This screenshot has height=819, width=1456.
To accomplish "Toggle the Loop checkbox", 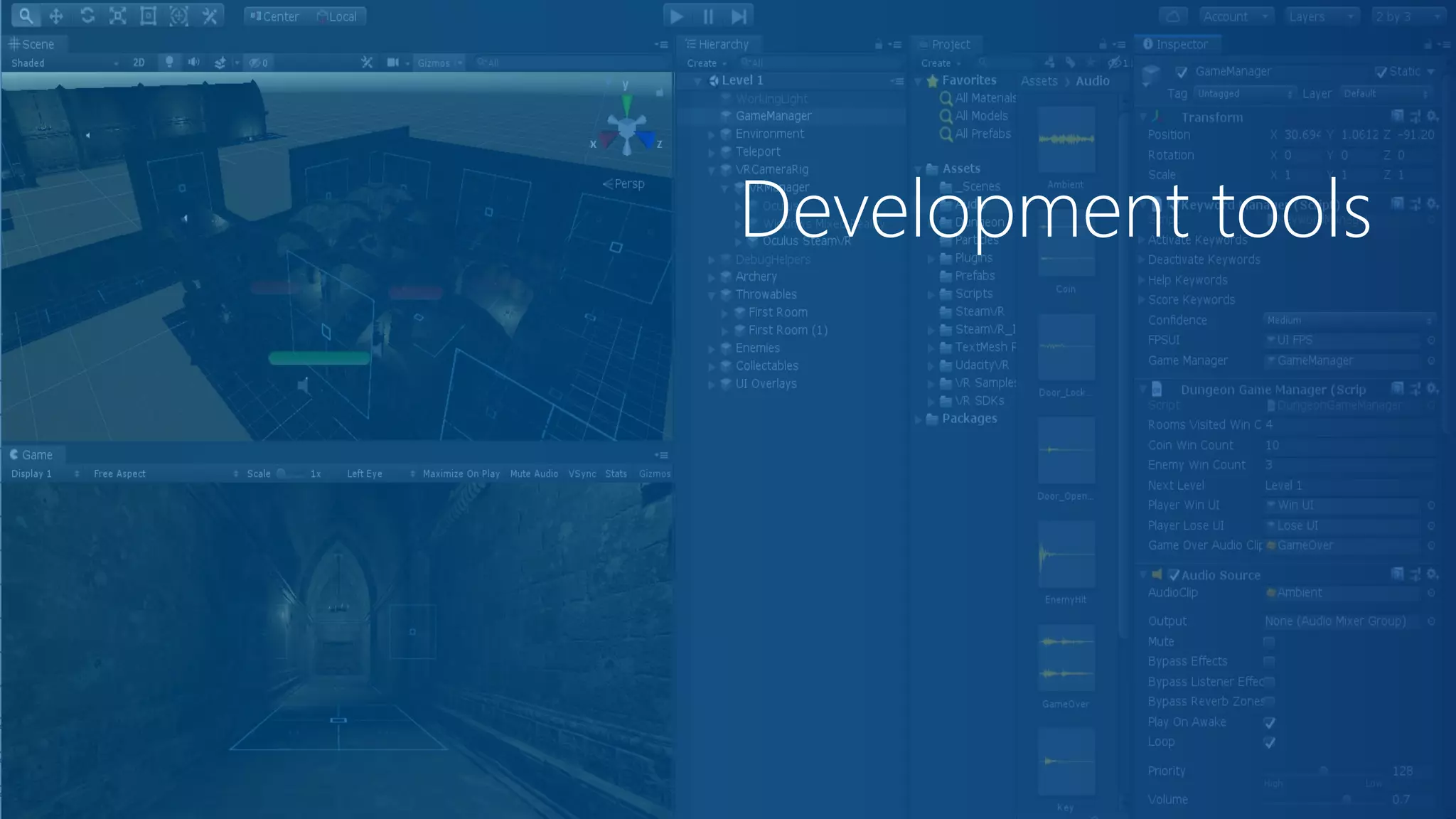I will coord(1270,742).
